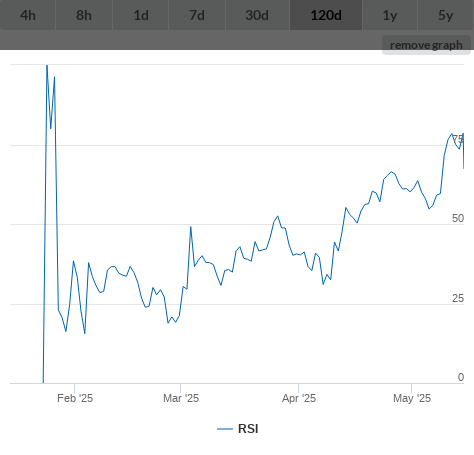This screenshot has width=474, height=455.
Task: Switch chart to 30d range
Action: tap(257, 15)
